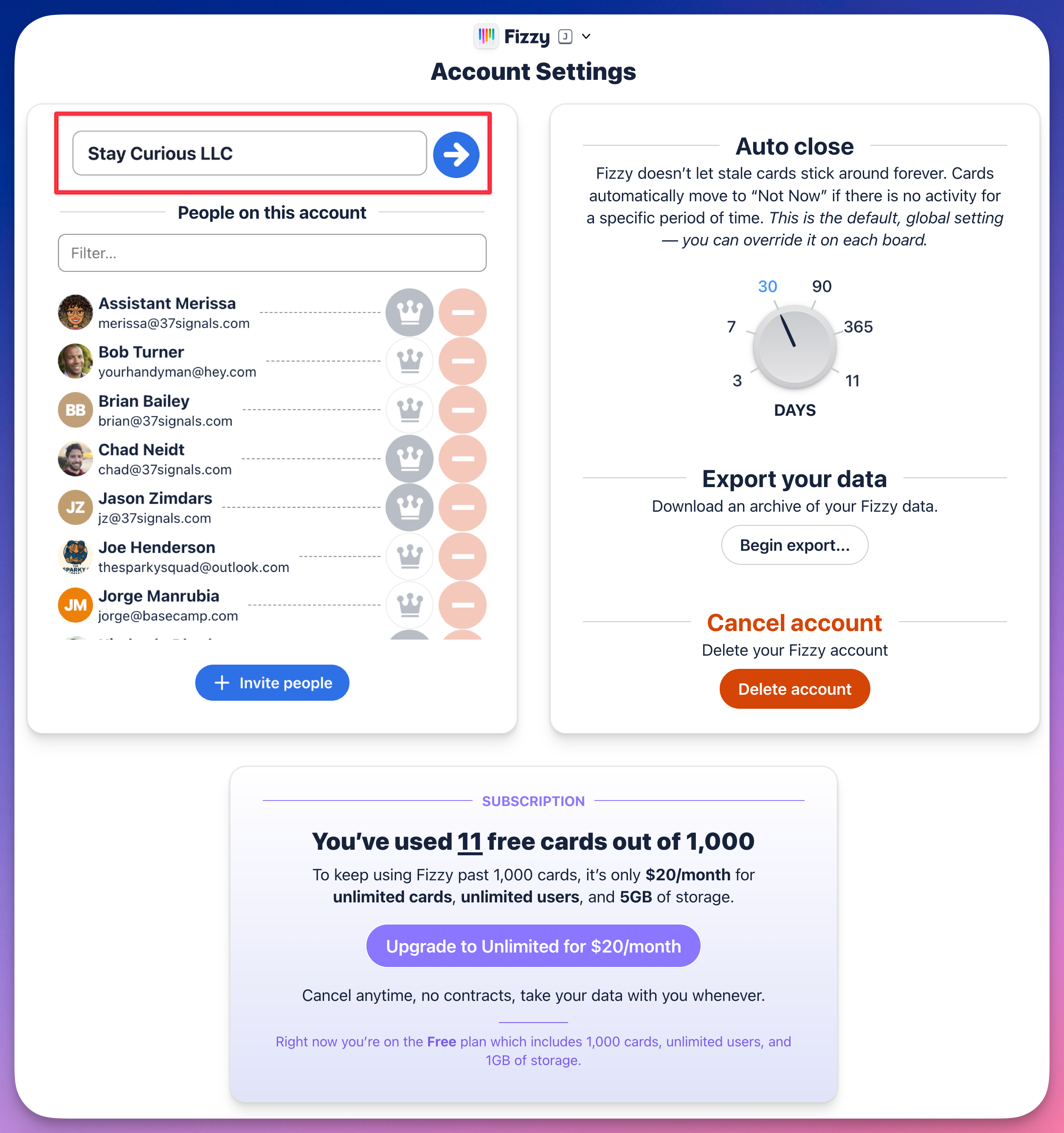The width and height of the screenshot is (1064, 1133).
Task: Click the Filter people input field
Action: (272, 253)
